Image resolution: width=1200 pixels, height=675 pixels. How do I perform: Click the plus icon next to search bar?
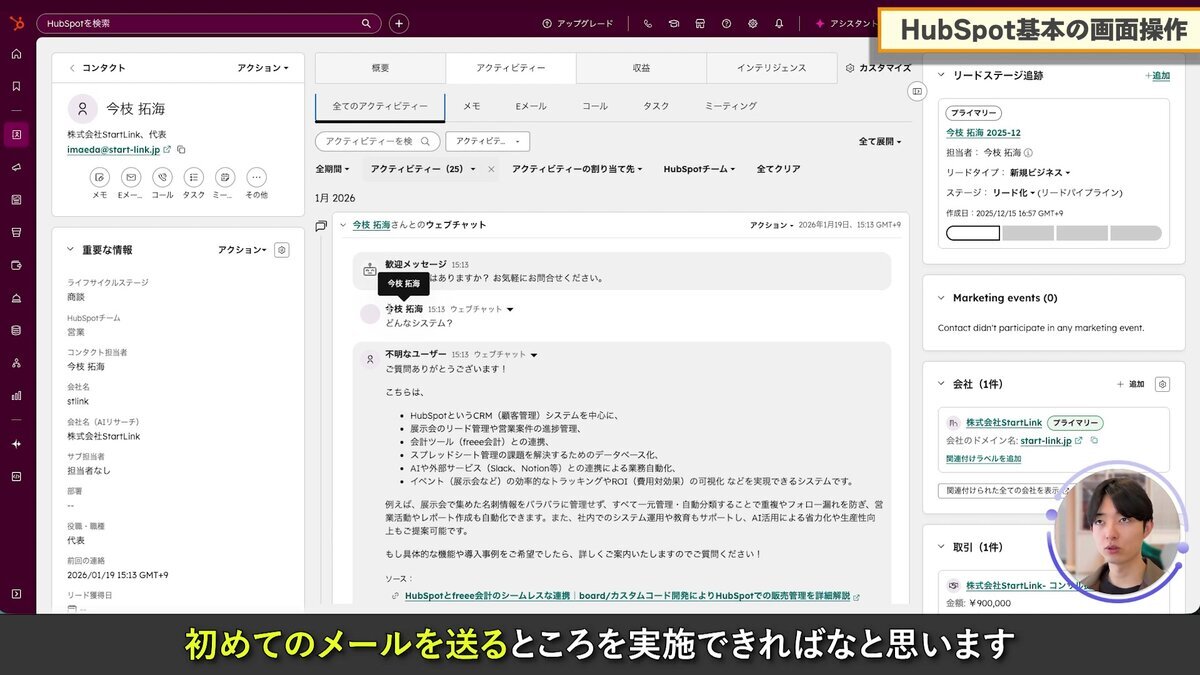[399, 23]
